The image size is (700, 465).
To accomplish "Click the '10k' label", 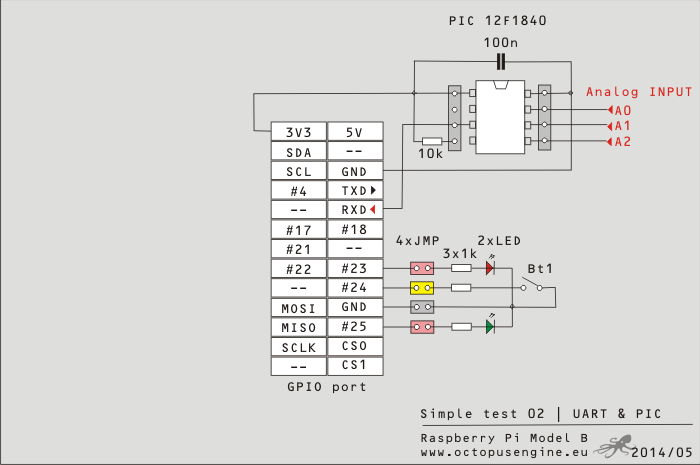I will (430, 154).
